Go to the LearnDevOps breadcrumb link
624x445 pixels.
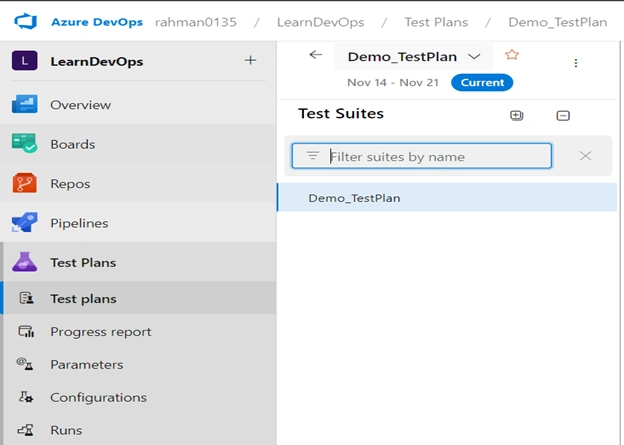pos(320,22)
